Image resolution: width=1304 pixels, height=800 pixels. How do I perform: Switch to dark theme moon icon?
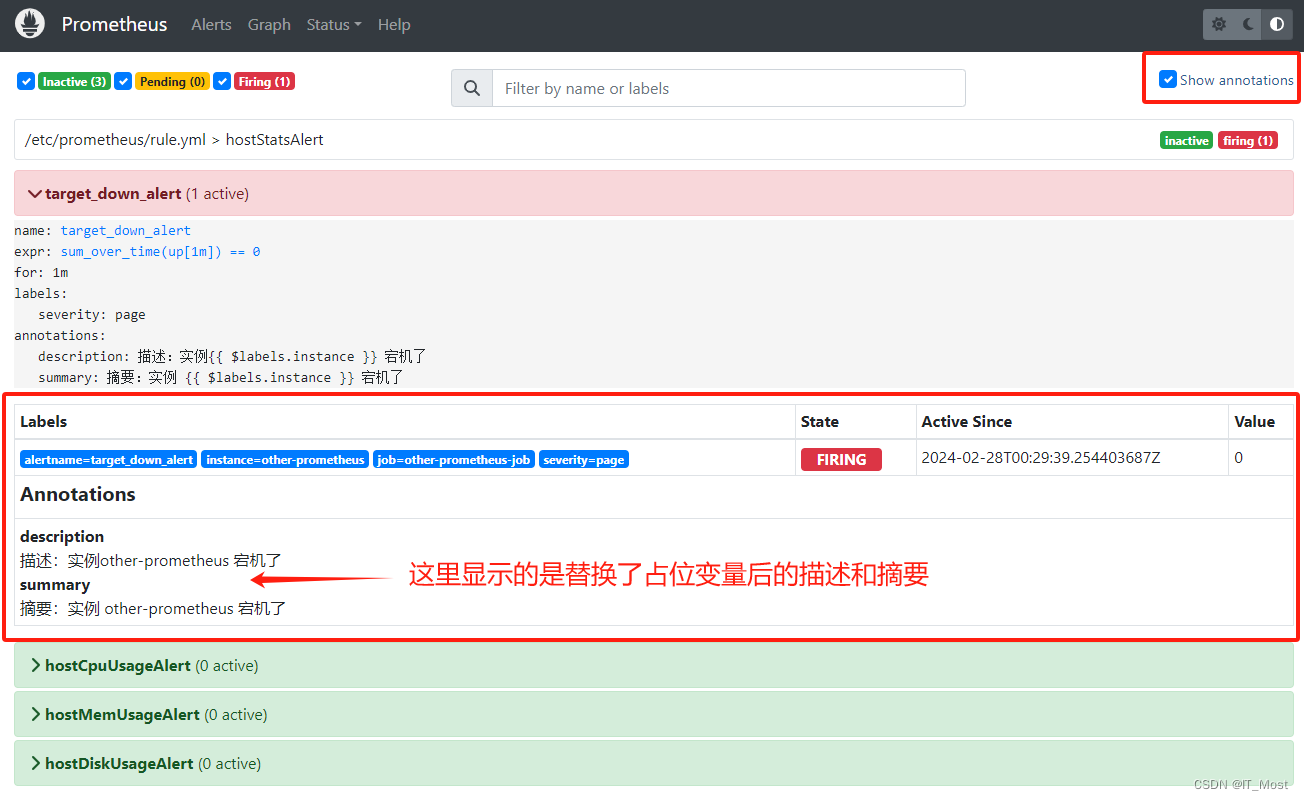tap(1248, 25)
